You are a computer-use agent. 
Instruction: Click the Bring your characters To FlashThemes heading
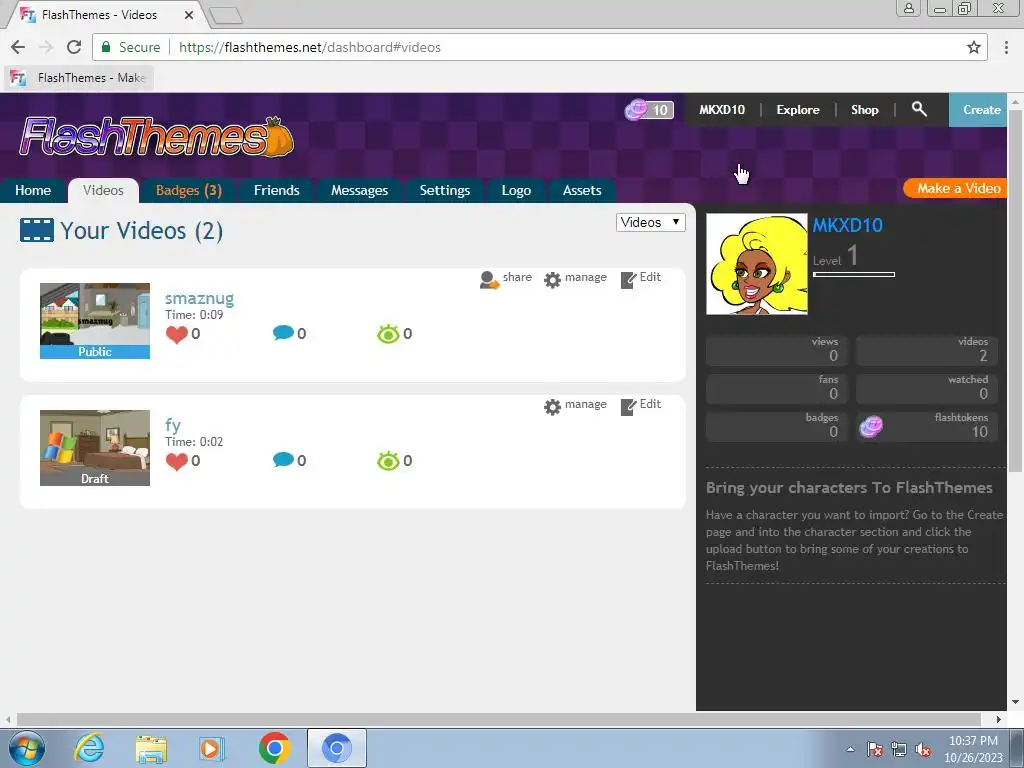pyautogui.click(x=849, y=488)
